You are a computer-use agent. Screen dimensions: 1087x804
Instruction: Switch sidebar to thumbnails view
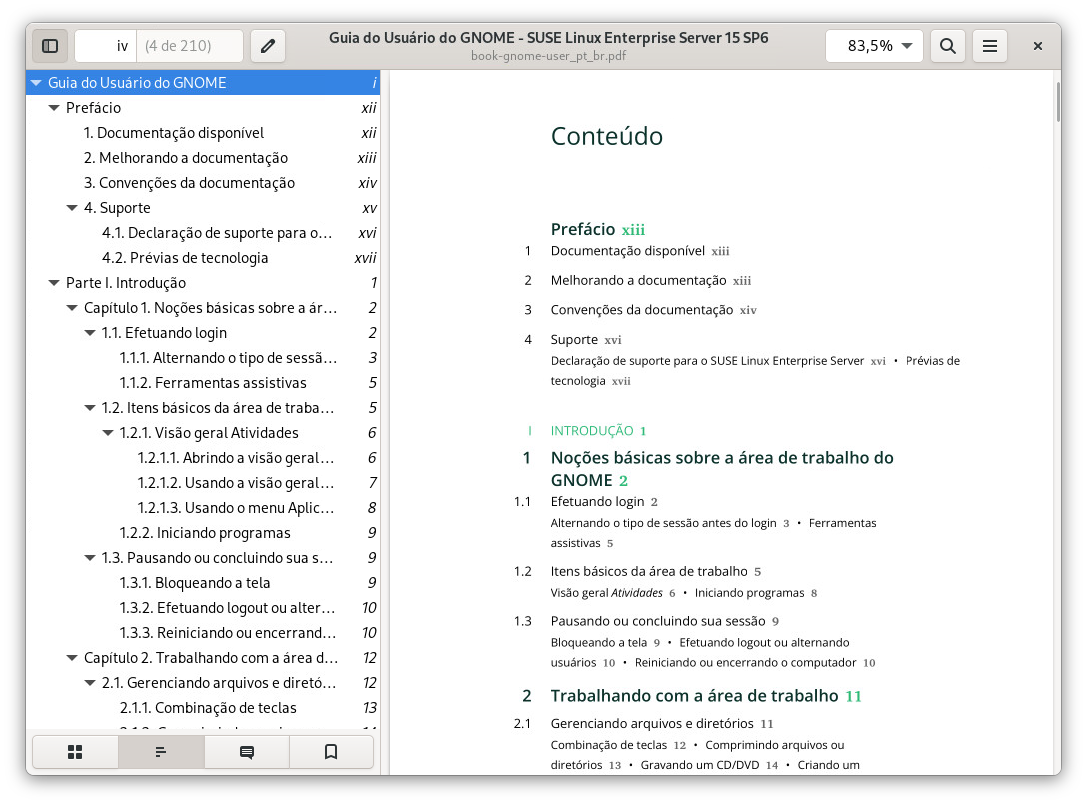coord(75,752)
